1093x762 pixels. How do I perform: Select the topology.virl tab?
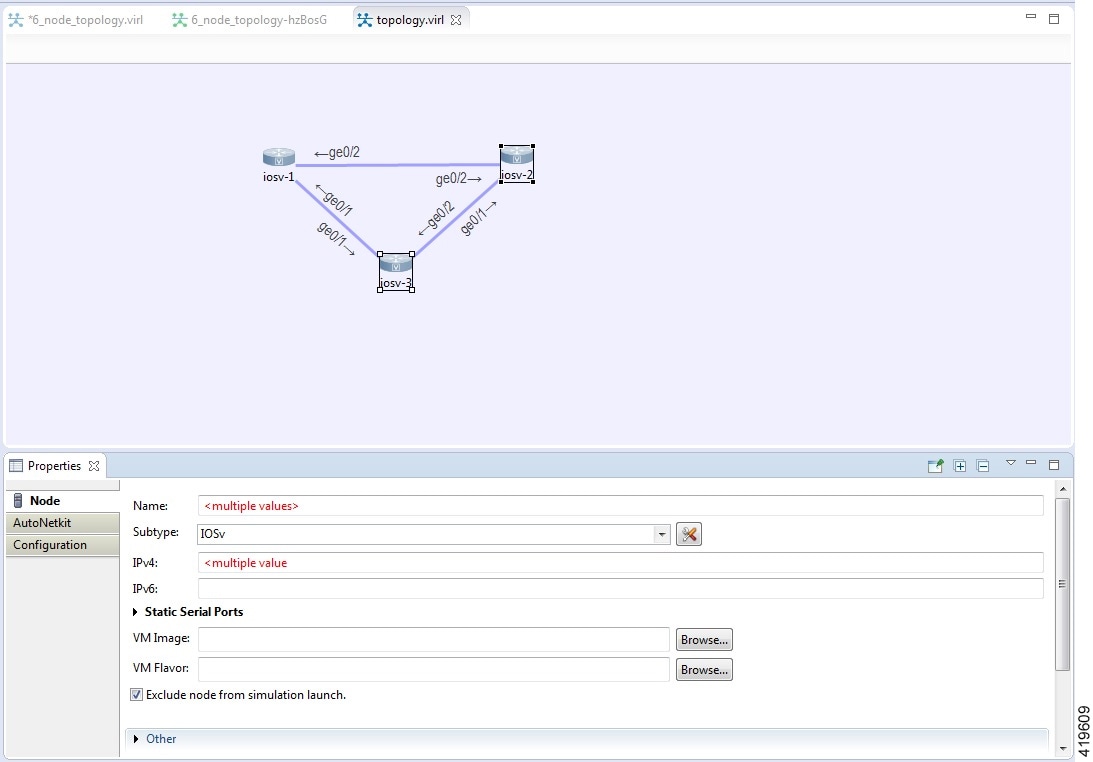[x=410, y=20]
